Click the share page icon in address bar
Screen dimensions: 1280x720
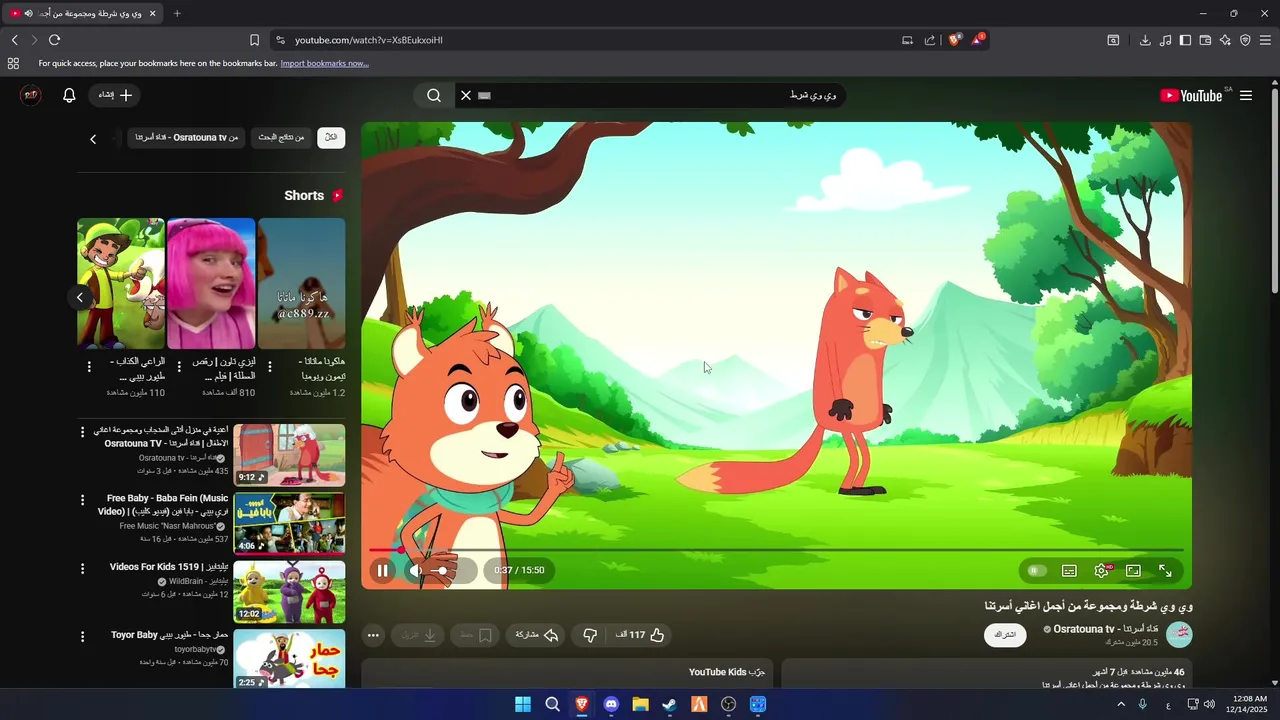point(930,40)
